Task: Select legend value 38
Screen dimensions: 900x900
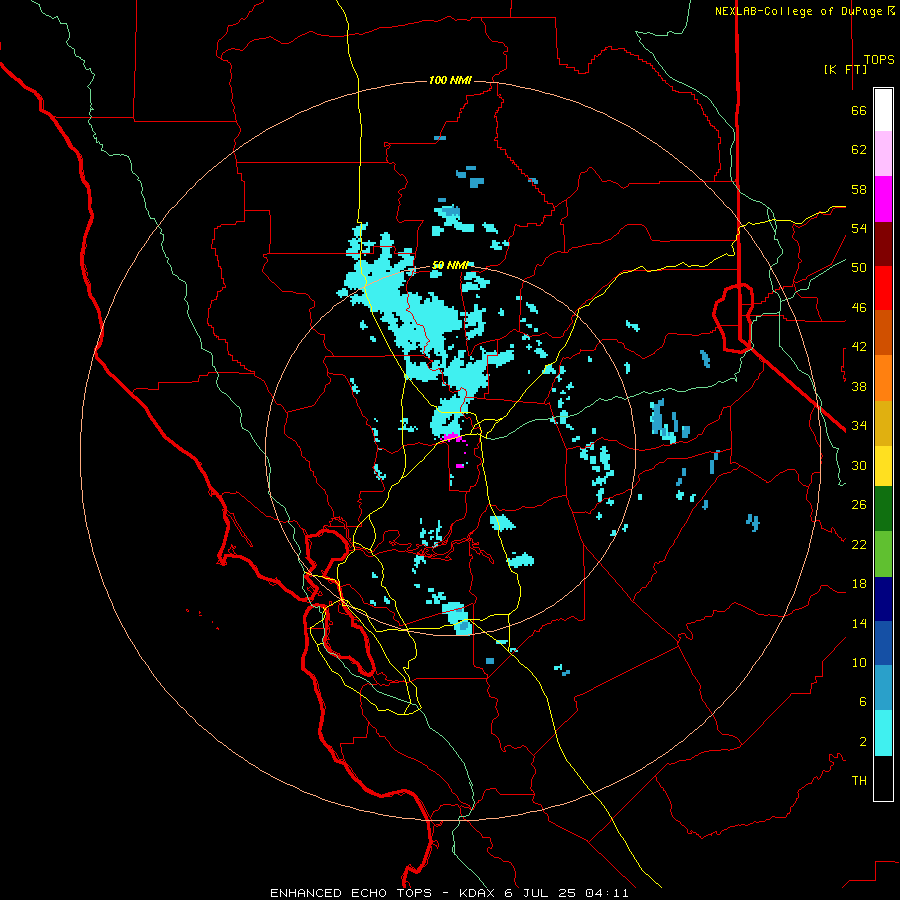Action: 859,386
